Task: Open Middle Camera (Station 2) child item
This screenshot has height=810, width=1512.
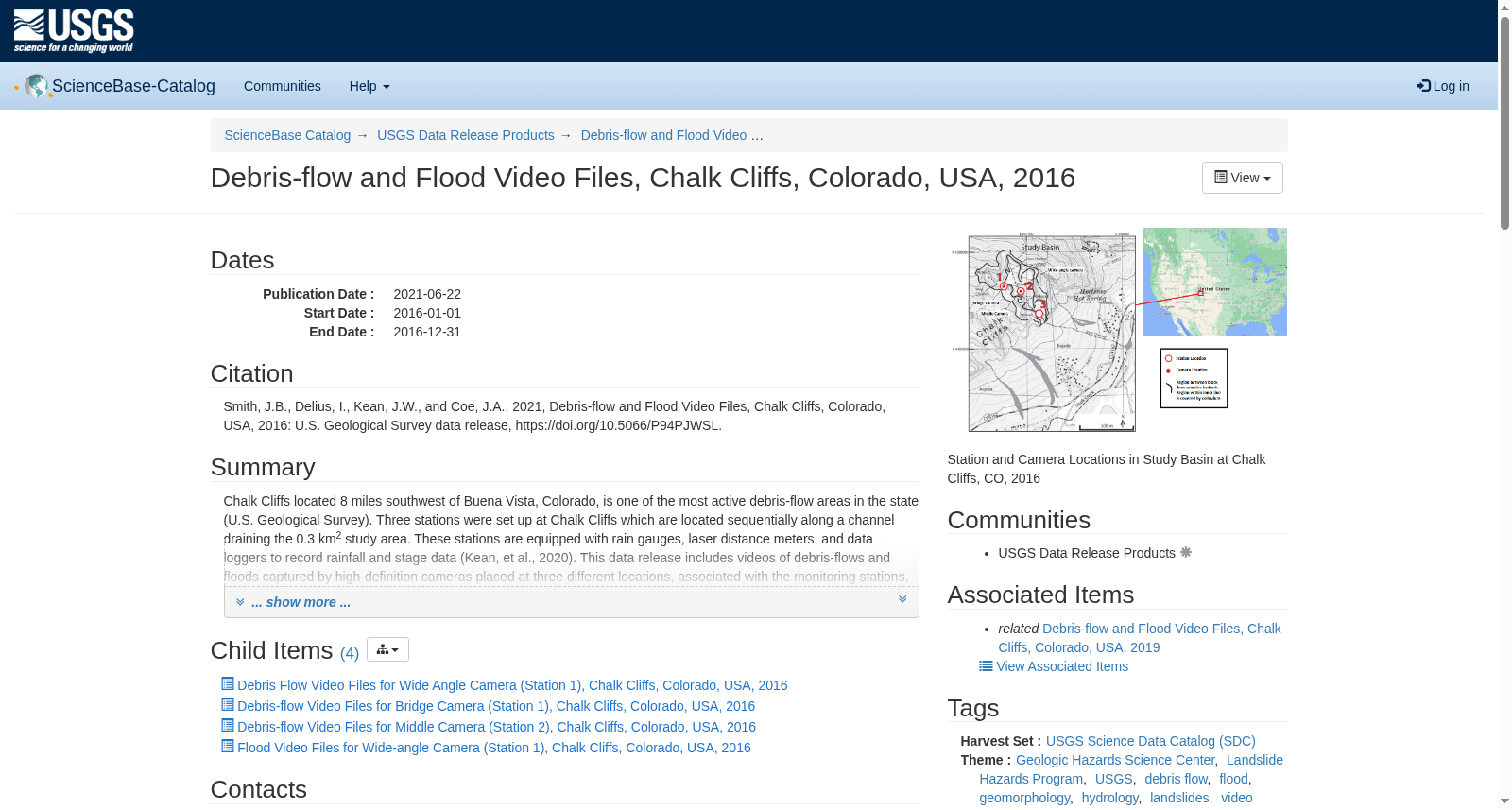Action: pos(496,727)
